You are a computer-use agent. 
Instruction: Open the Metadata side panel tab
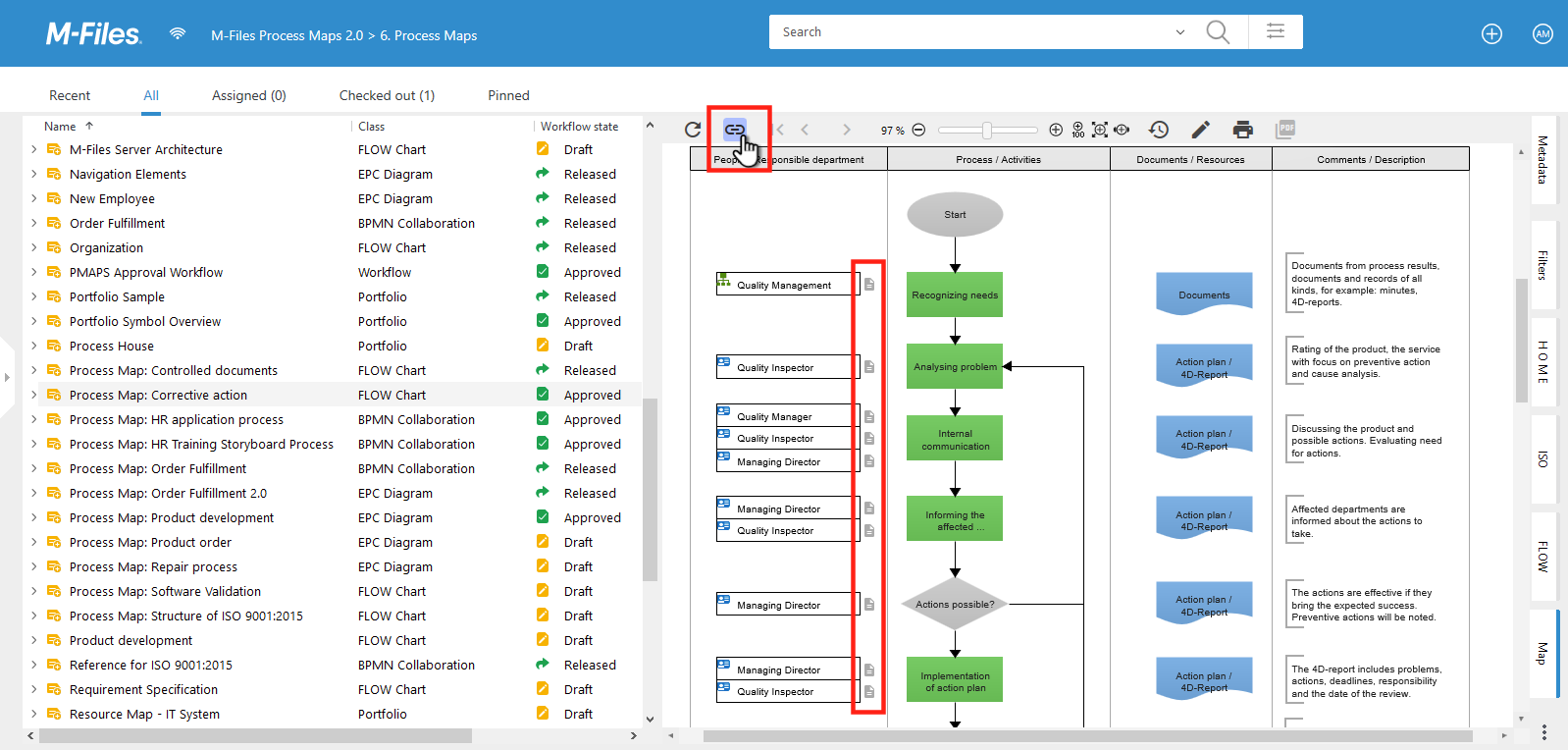(x=1542, y=159)
